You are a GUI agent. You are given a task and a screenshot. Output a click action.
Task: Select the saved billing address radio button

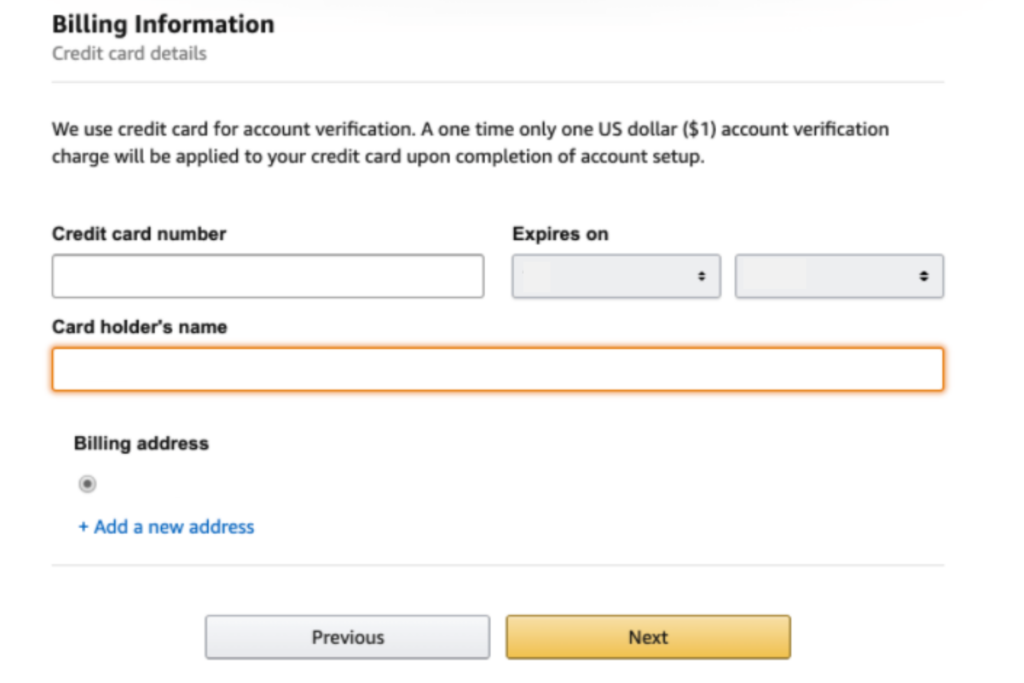click(87, 484)
